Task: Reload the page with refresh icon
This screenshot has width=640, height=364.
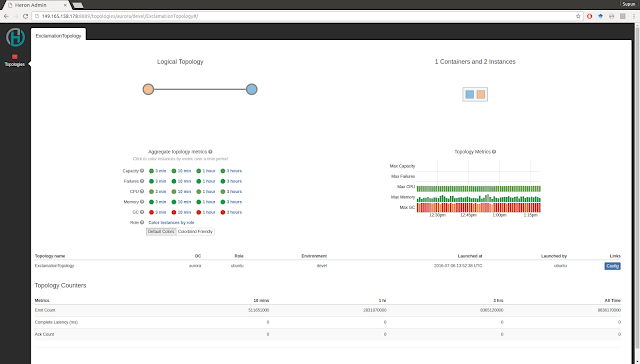Action: (x=25, y=16)
